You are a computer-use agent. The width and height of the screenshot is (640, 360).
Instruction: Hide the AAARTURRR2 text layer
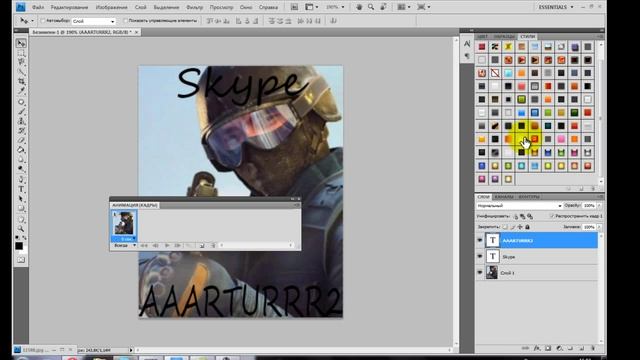click(480, 240)
